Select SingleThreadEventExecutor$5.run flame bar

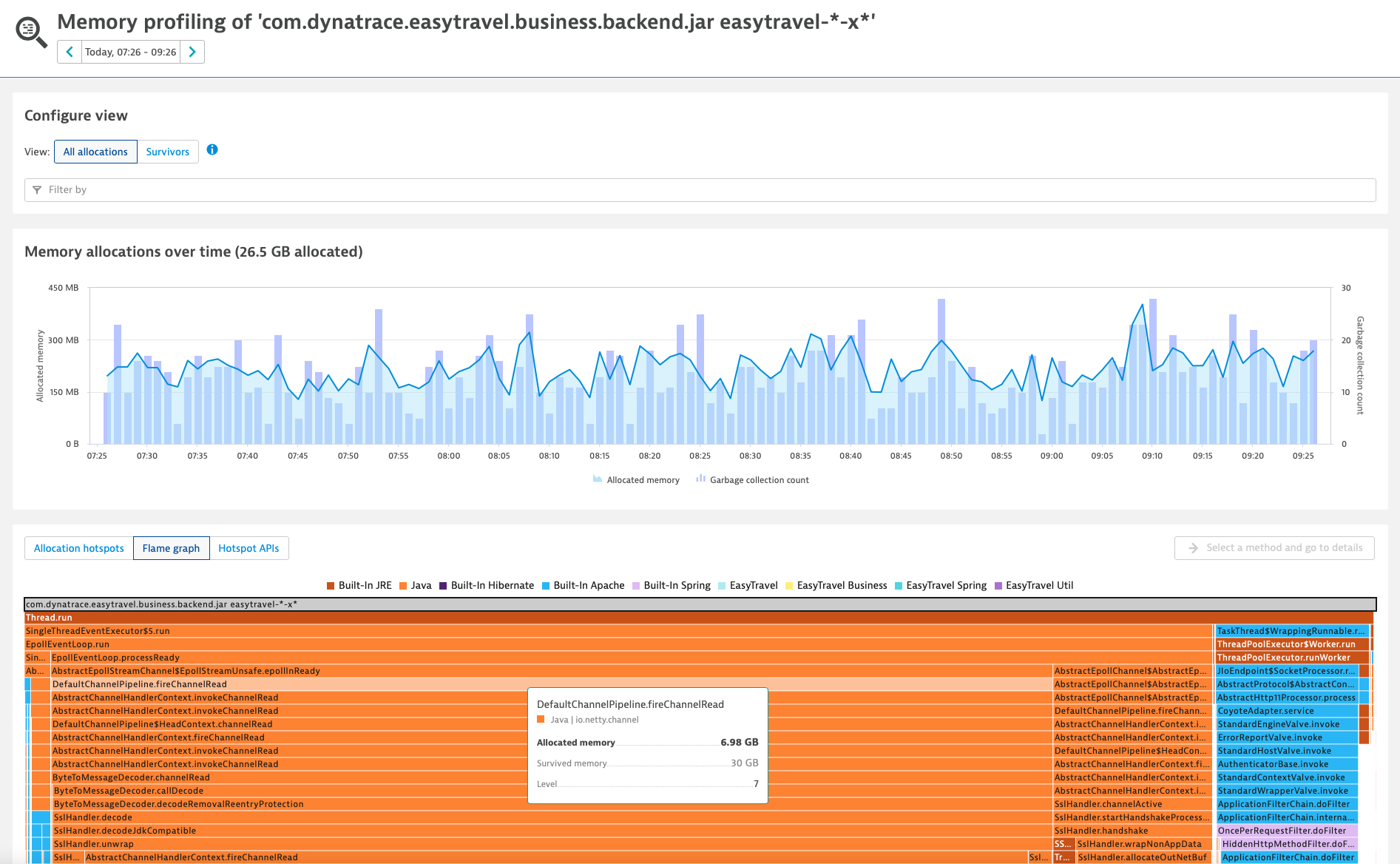(618, 631)
